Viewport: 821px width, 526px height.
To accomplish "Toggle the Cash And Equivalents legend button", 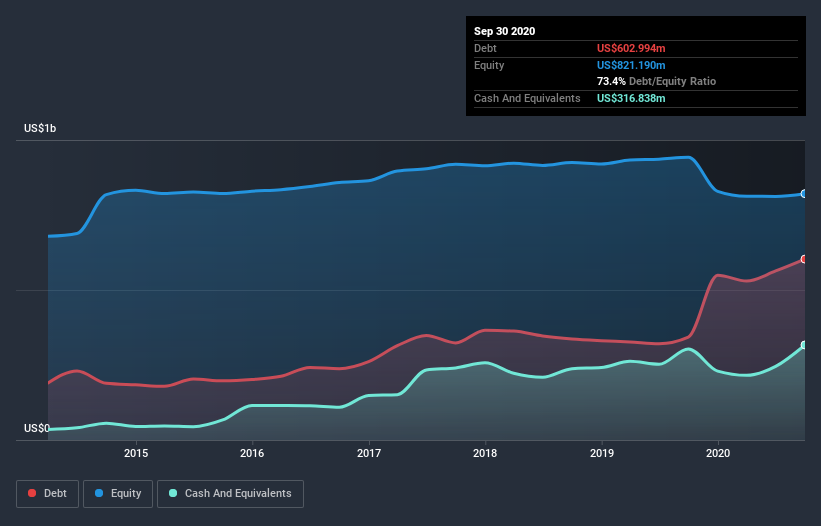I will click(x=230, y=494).
